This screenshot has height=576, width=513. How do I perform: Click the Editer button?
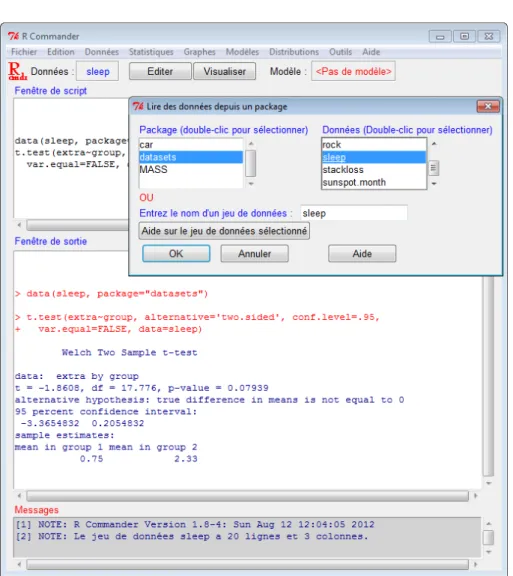pyautogui.click(x=160, y=71)
